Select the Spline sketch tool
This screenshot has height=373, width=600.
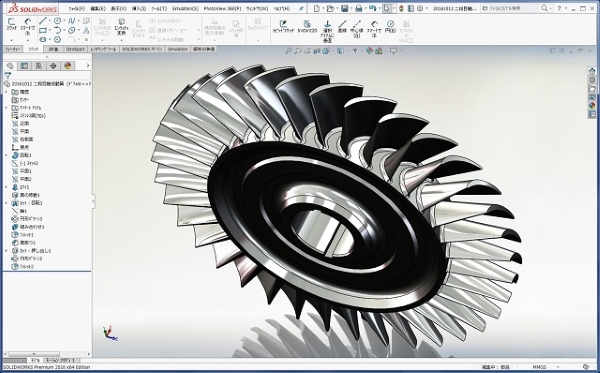tap(72, 21)
